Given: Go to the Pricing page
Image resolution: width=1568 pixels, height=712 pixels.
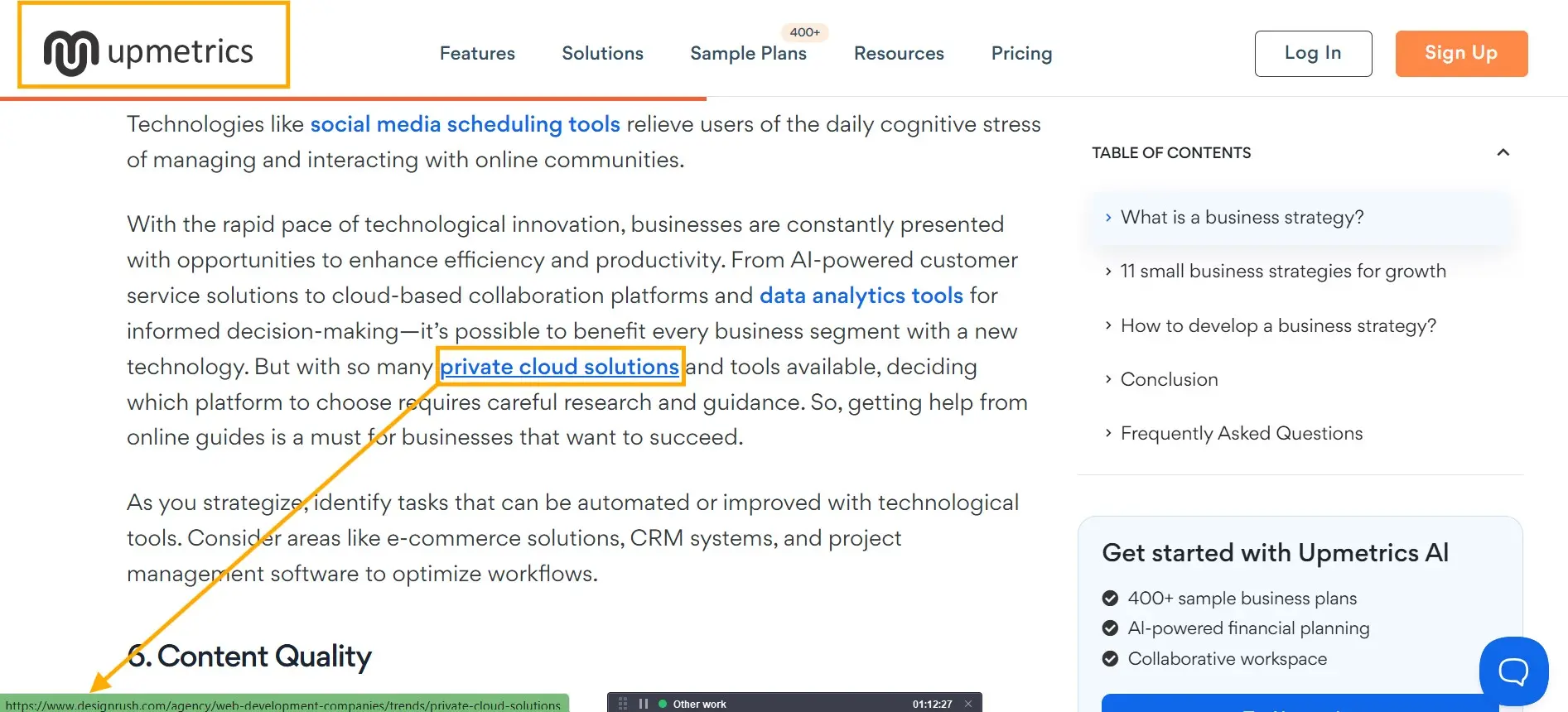Looking at the screenshot, I should pos(1021,53).
